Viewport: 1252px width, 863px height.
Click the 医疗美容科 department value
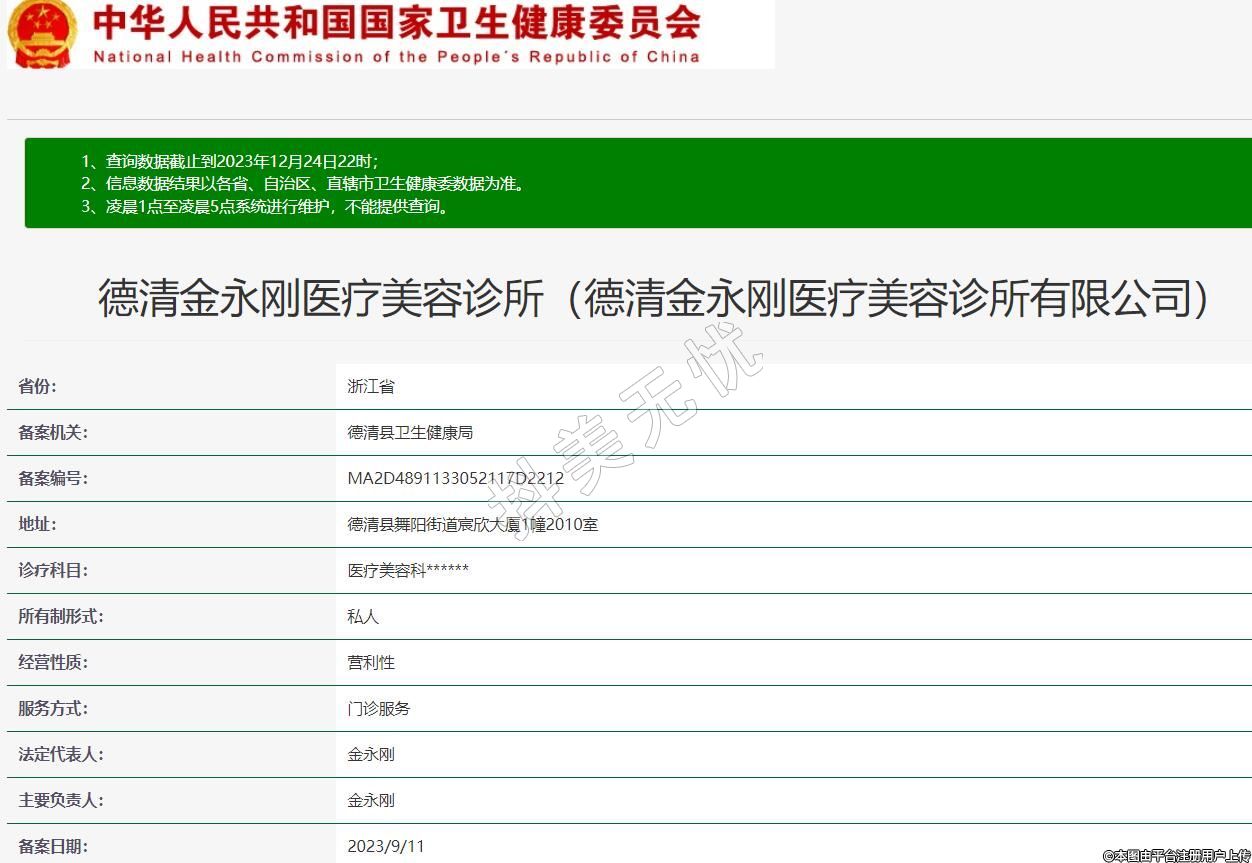coord(408,570)
